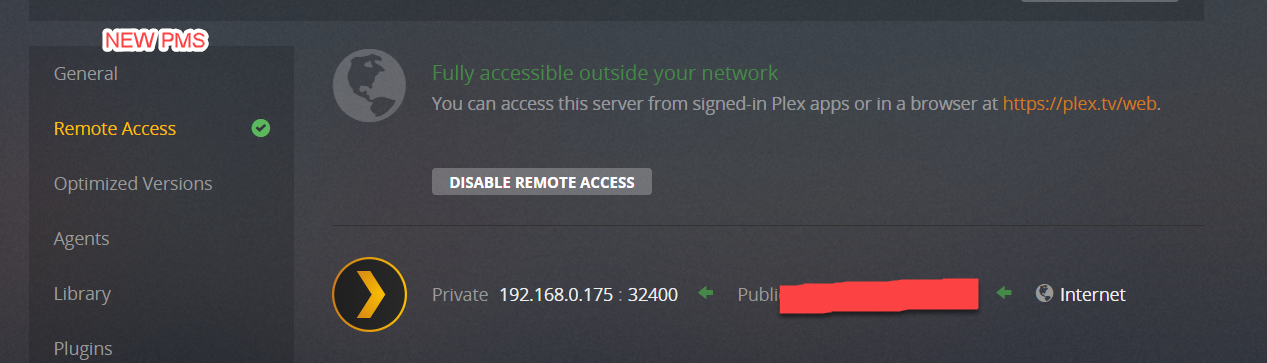Click the small globe beside Internet
Screen dimensions: 1267x363
pyautogui.click(x=1044, y=294)
